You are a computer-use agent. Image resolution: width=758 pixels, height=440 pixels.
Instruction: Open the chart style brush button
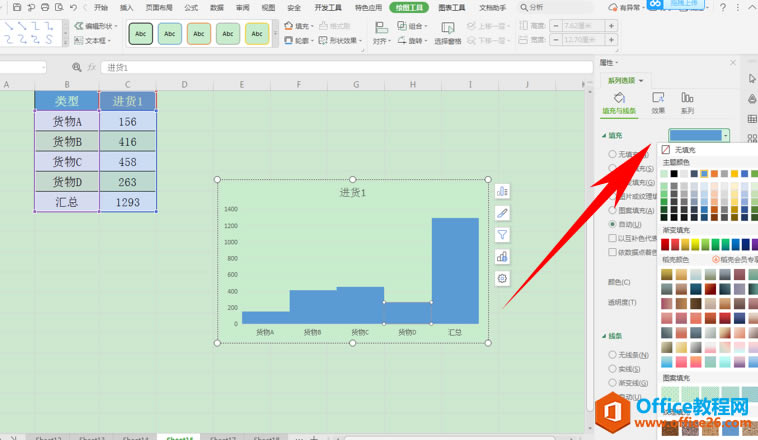[x=502, y=213]
